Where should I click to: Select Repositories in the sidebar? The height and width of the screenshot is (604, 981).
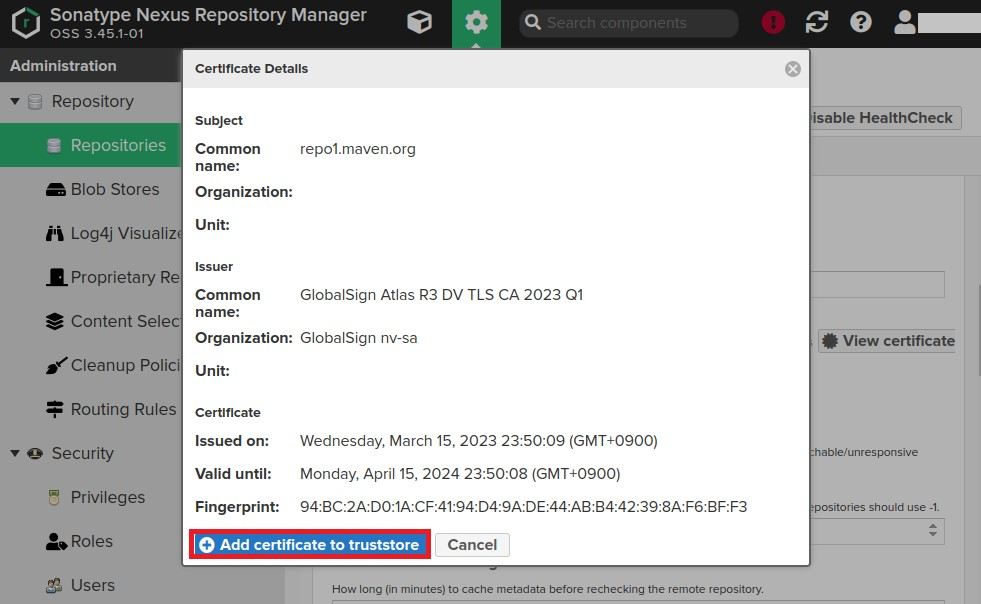coord(91,145)
